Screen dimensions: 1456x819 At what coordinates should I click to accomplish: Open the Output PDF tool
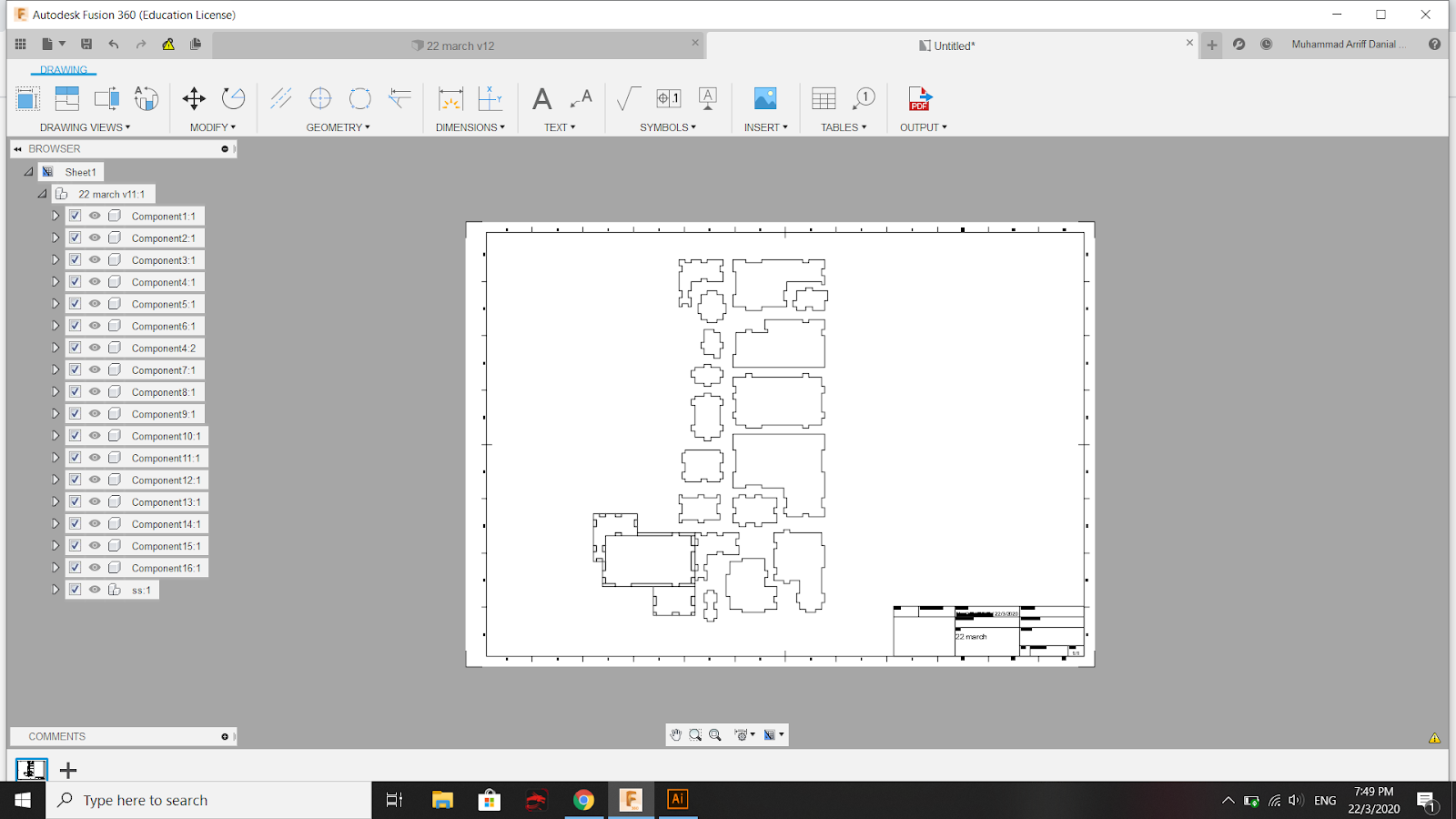pyautogui.click(x=920, y=98)
